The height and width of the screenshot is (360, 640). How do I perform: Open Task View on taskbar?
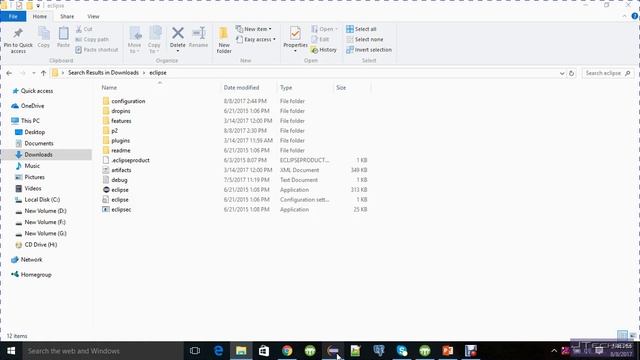195,351
